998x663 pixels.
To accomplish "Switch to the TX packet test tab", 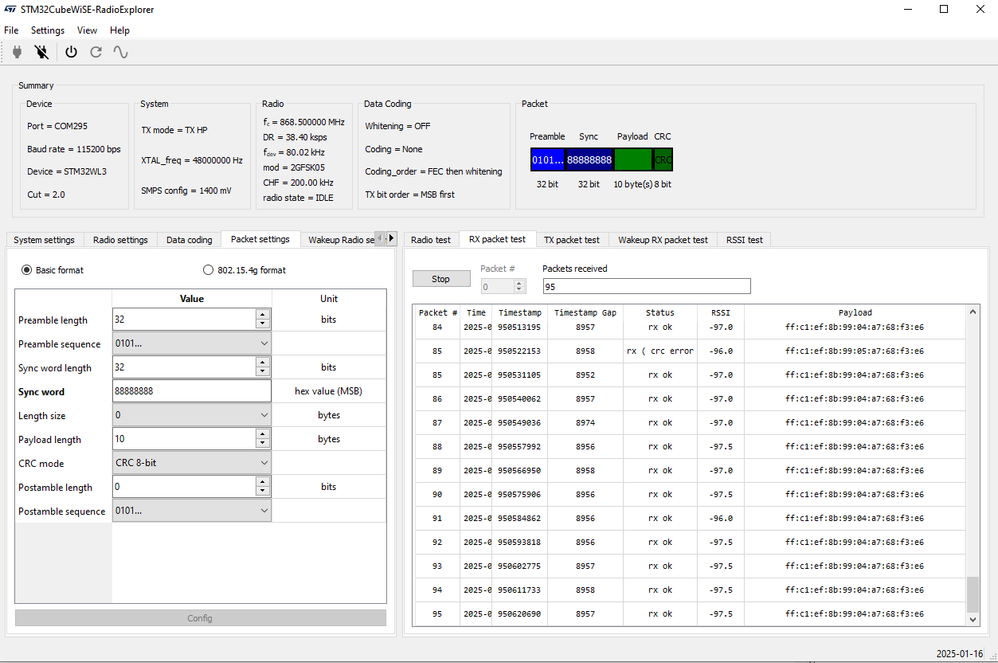I will [x=571, y=240].
